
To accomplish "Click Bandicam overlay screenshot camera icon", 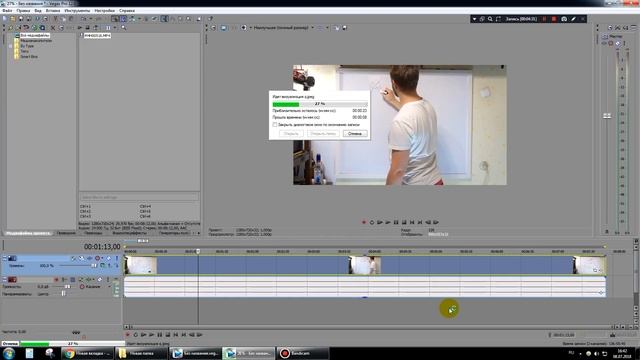I will tap(564, 19).
